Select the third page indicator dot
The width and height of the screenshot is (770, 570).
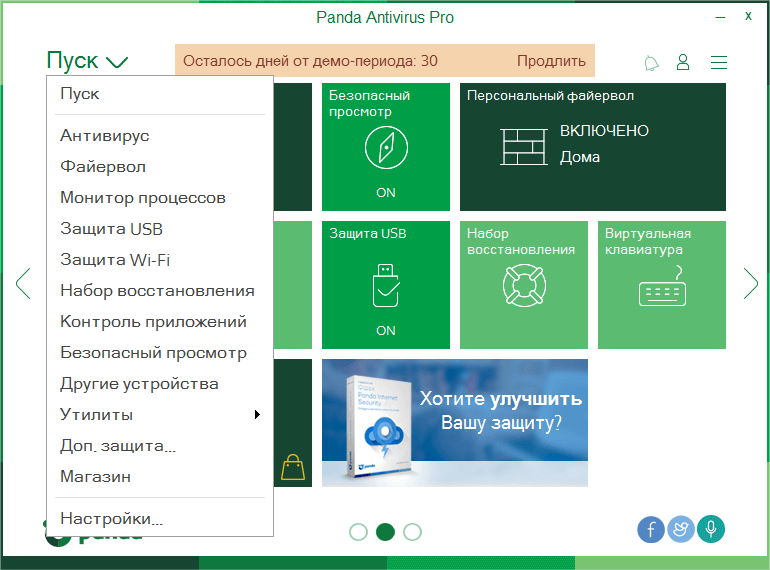tap(412, 532)
